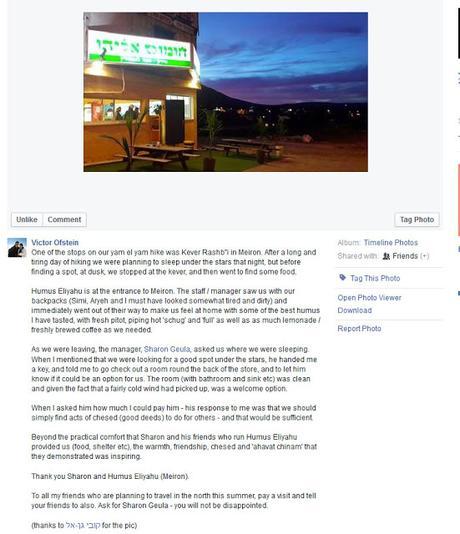The image size is (460, 534).
Task: Click the Shared with label
Action: tap(358, 256)
